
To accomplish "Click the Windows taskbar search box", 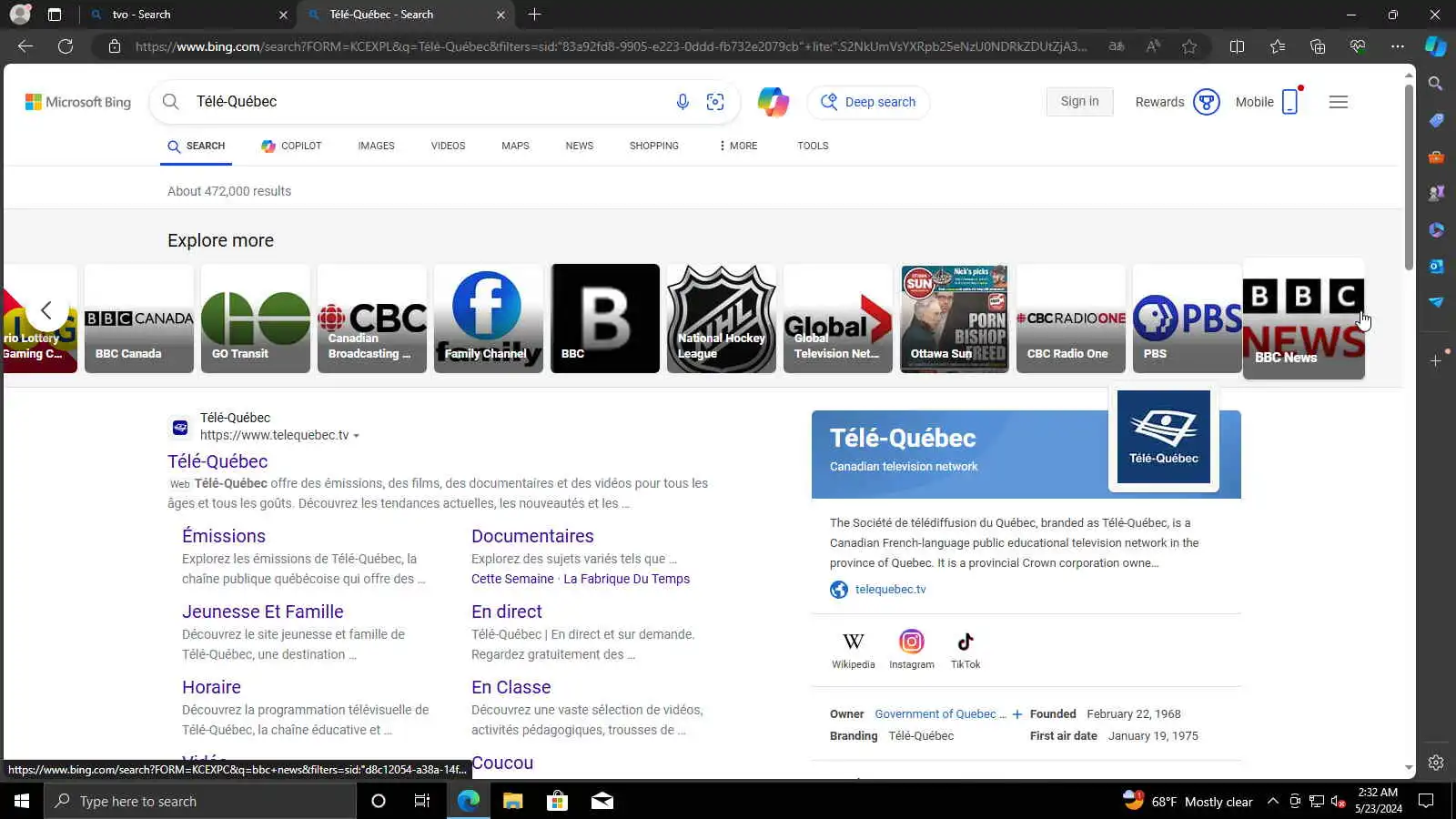I will coord(200,801).
